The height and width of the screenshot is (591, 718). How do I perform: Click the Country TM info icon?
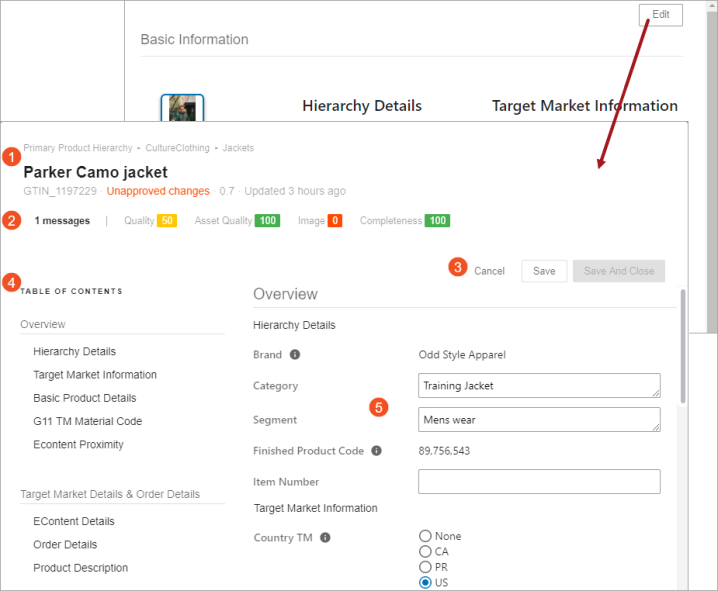325,537
